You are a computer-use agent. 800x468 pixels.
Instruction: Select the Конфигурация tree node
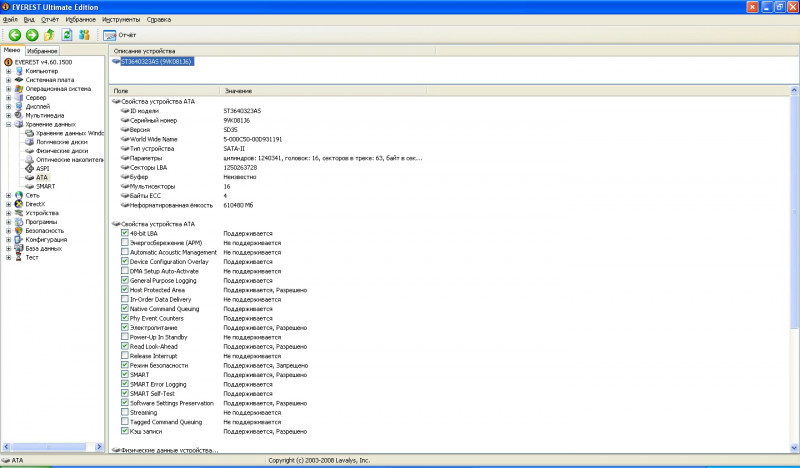coord(46,239)
